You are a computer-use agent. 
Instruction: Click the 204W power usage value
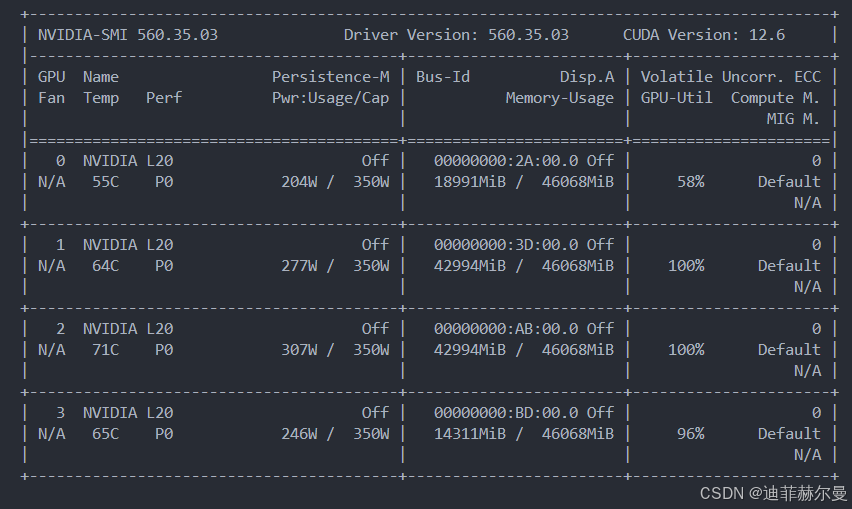299,182
